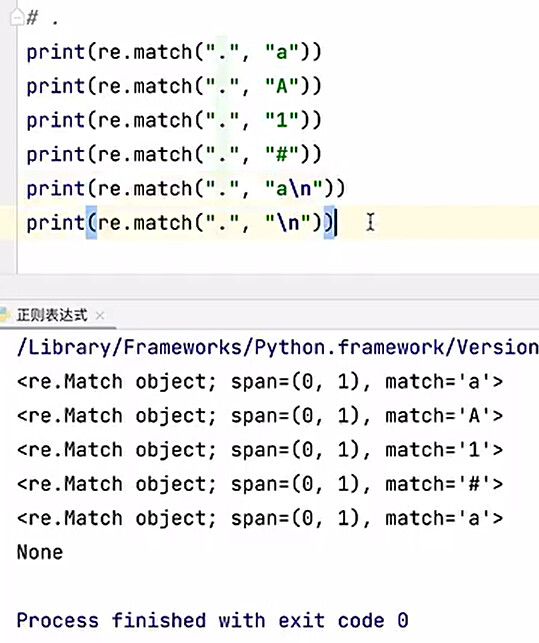Click the "Process finished with exit code 0" text
539x643 pixels.
(212, 620)
